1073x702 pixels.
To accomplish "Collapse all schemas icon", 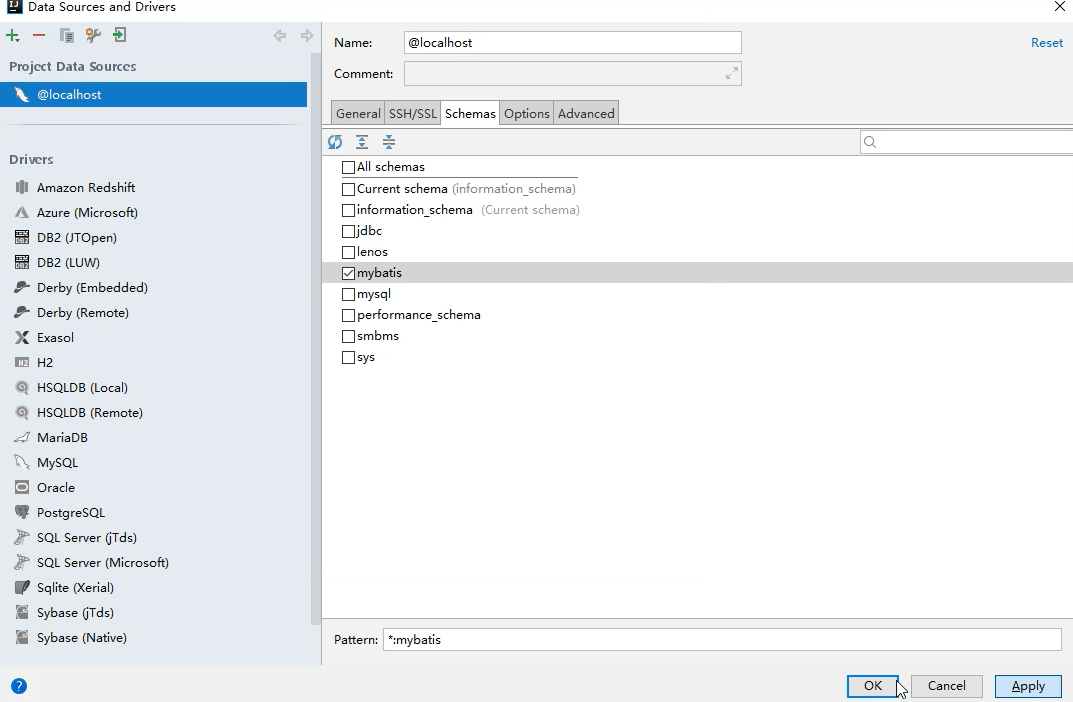I will pyautogui.click(x=389, y=142).
